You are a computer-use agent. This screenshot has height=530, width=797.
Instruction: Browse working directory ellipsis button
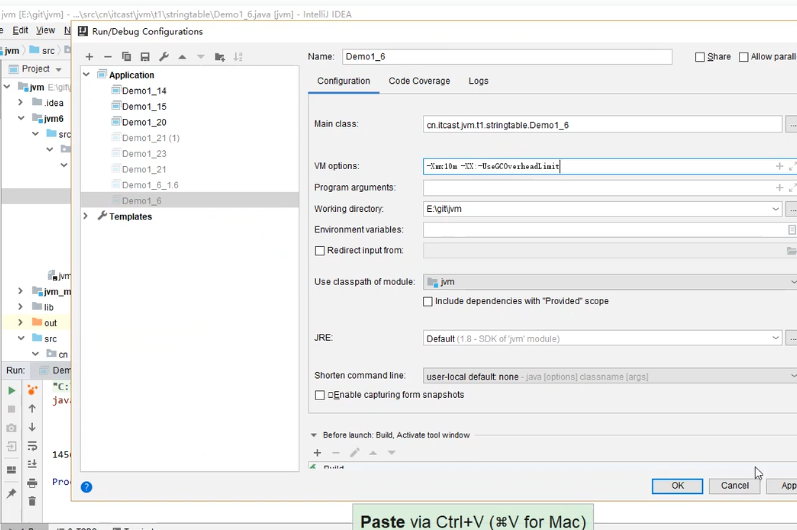(x=792, y=209)
